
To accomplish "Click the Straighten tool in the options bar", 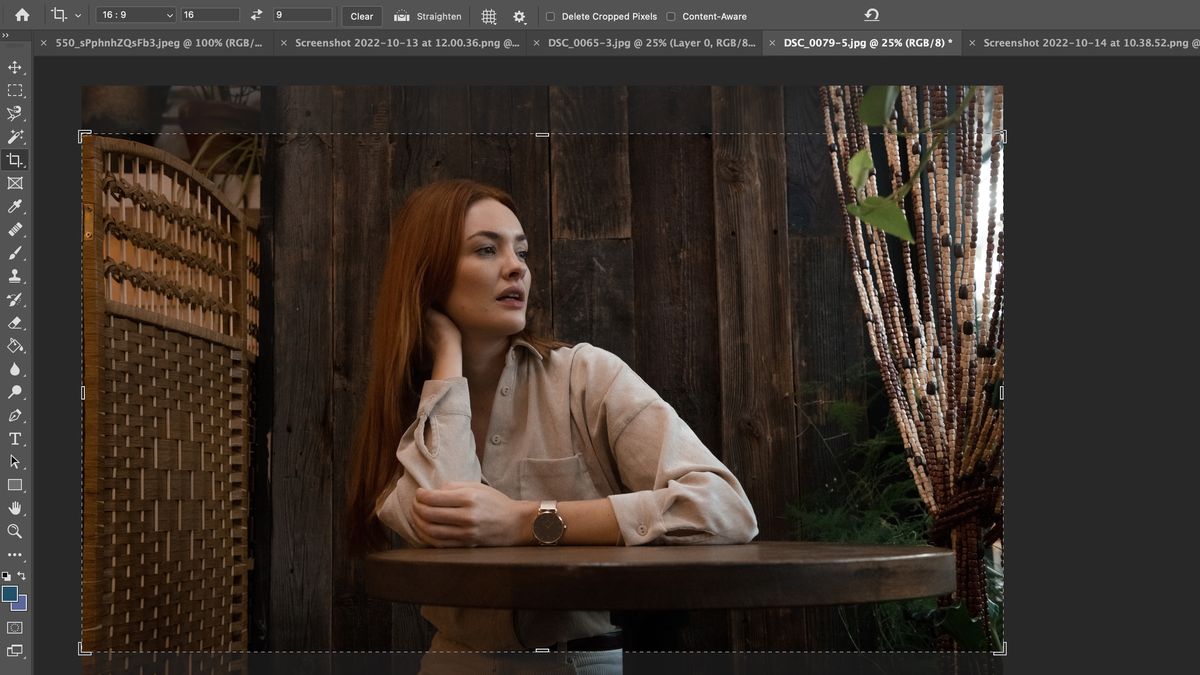I will (x=426, y=16).
